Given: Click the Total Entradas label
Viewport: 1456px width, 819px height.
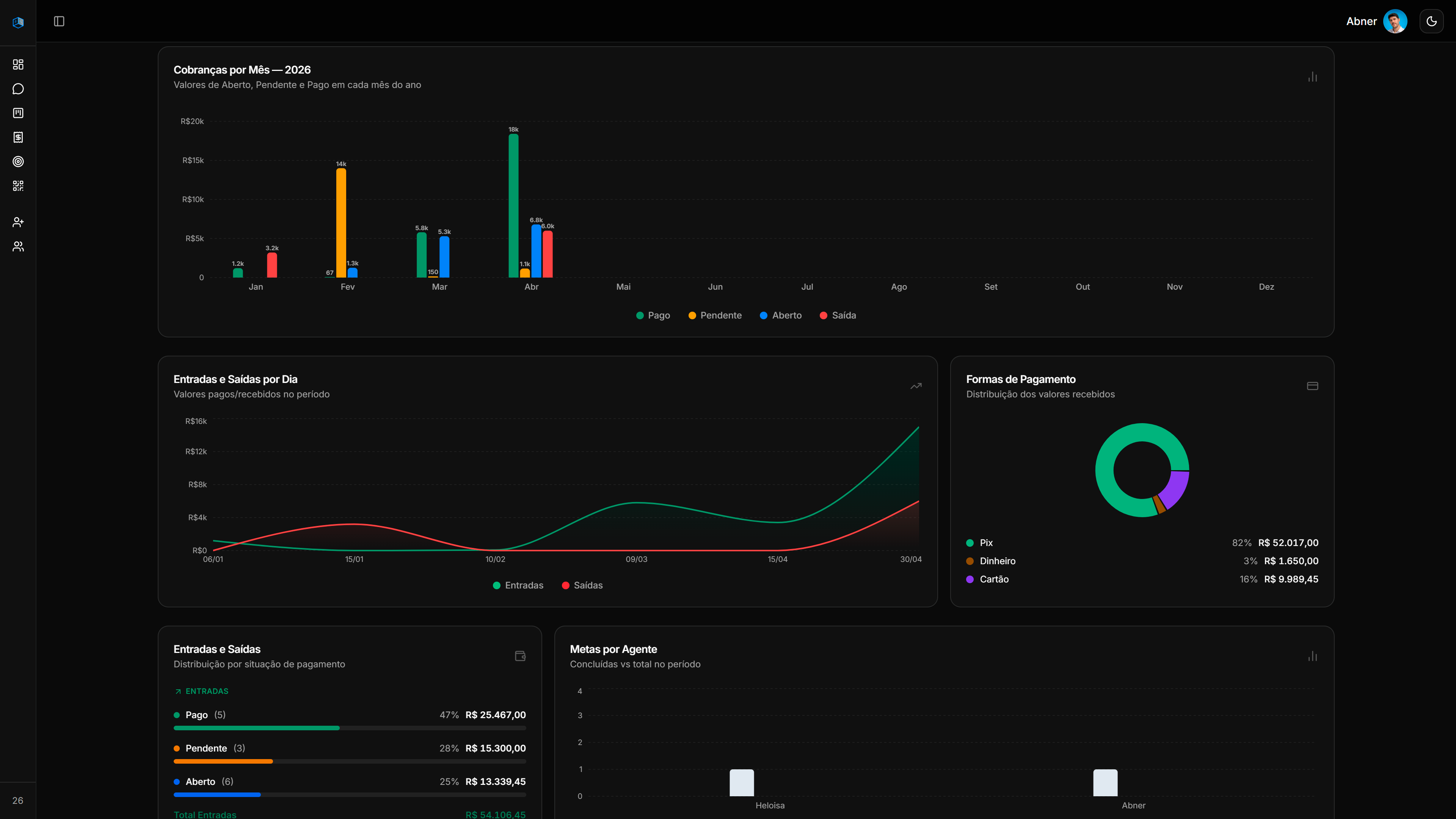Looking at the screenshot, I should click(205, 814).
